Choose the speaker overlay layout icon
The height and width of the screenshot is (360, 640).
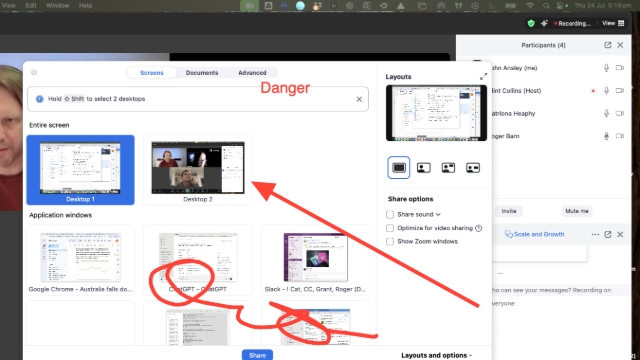tap(424, 167)
